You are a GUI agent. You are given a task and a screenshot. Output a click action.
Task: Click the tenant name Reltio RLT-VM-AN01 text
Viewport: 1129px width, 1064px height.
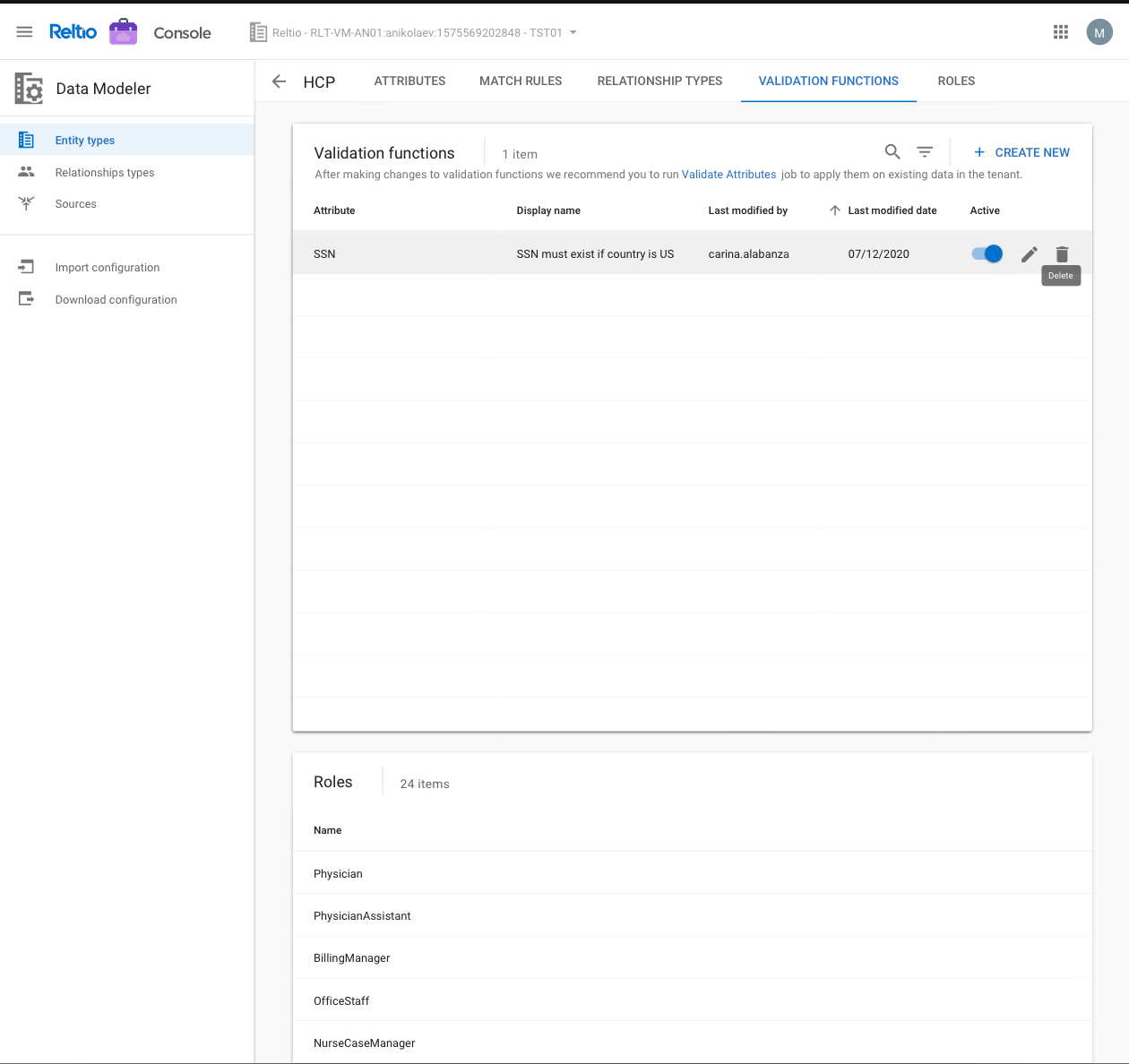point(417,32)
